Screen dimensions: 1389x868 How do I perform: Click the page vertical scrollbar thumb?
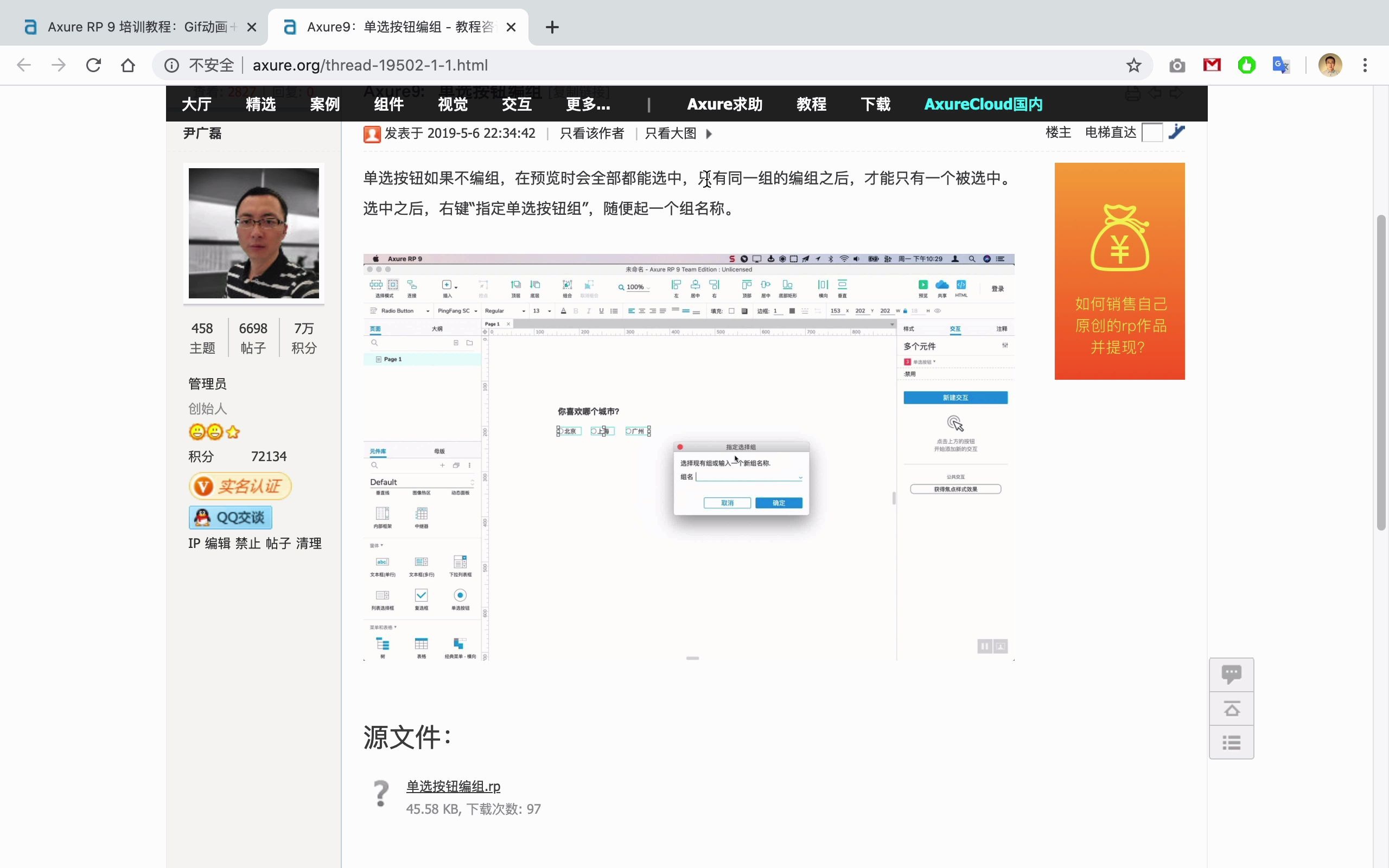pos(1381,373)
